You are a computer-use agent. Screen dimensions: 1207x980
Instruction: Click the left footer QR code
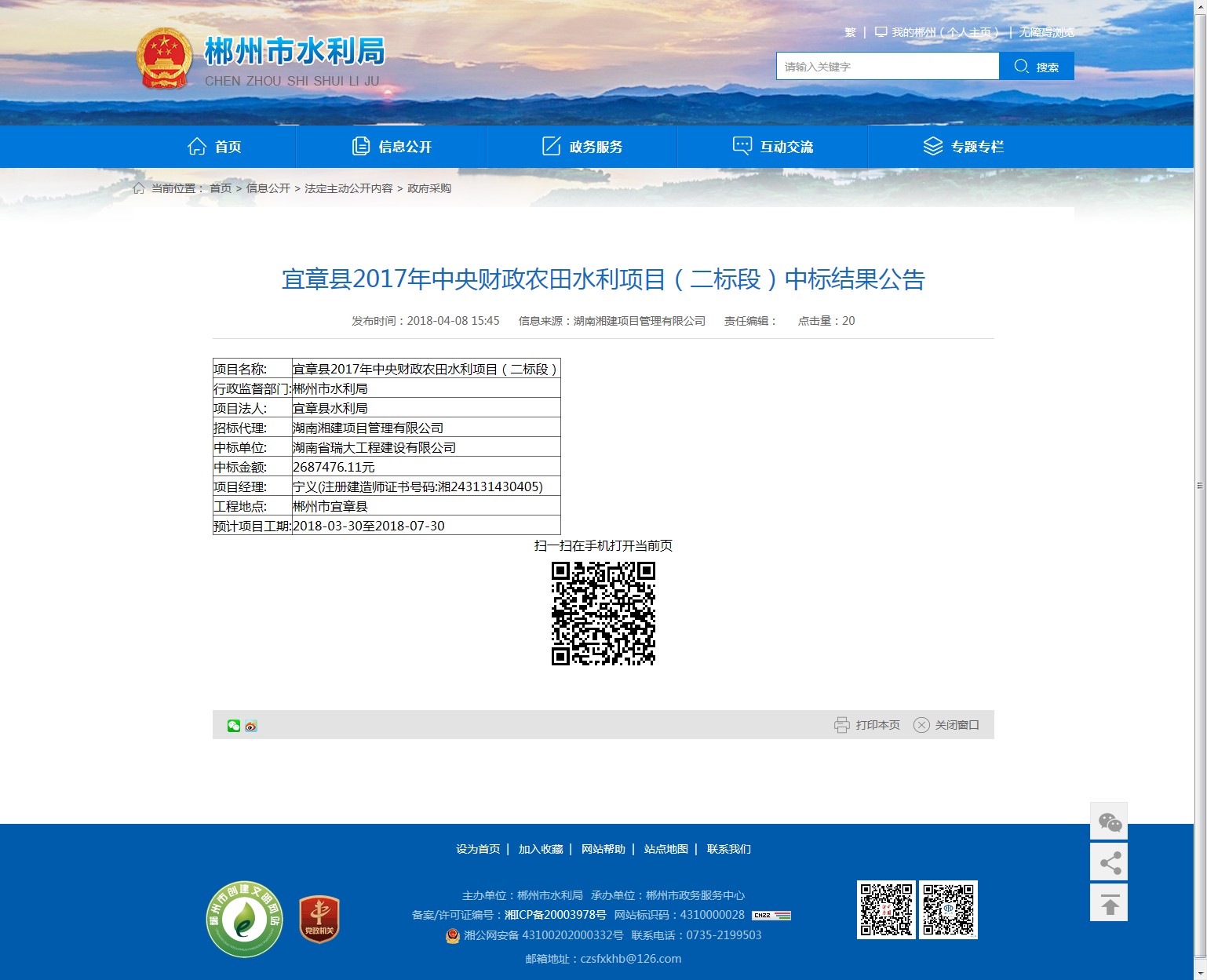tap(886, 910)
